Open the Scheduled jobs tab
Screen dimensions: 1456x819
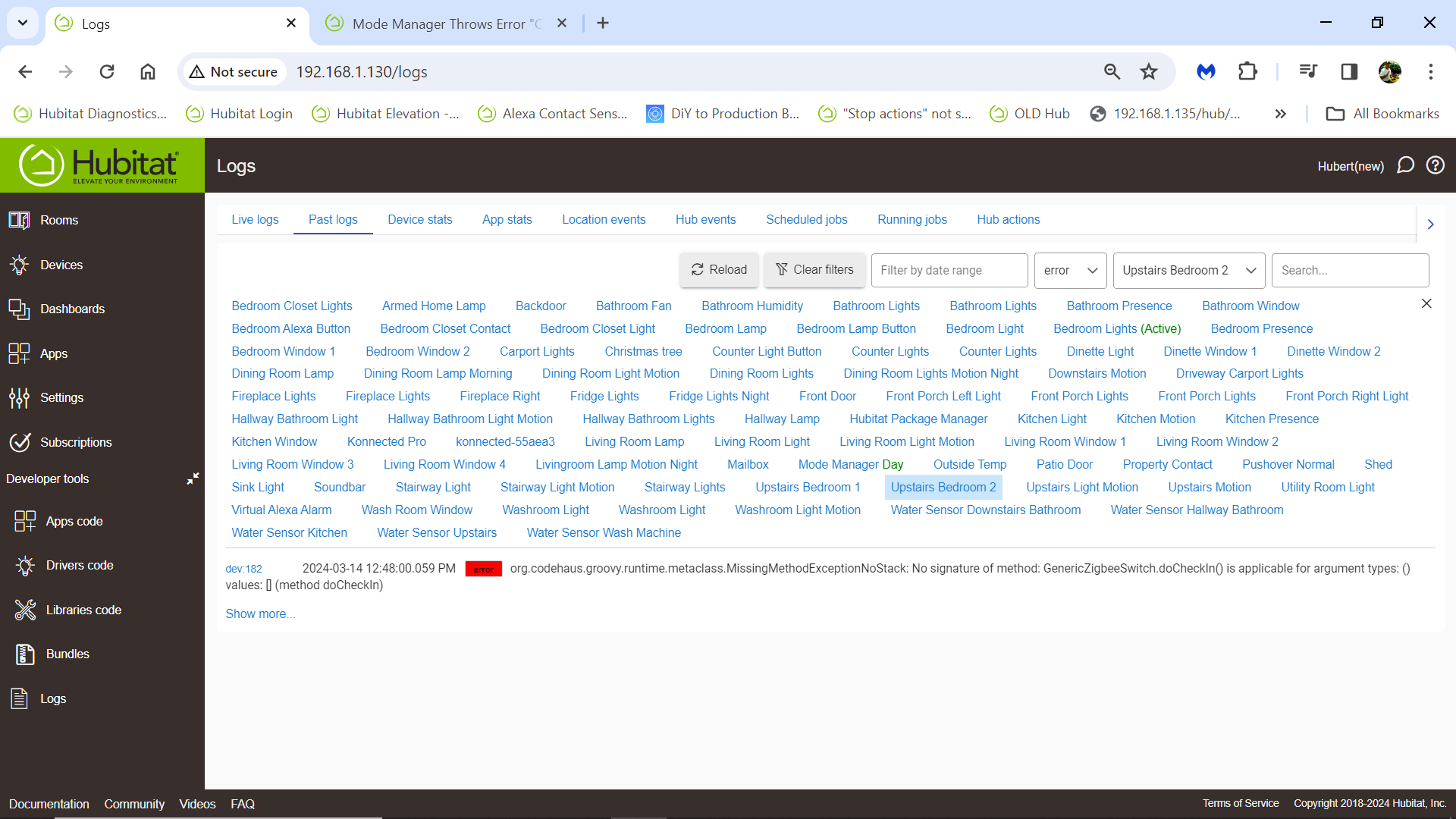coord(807,219)
